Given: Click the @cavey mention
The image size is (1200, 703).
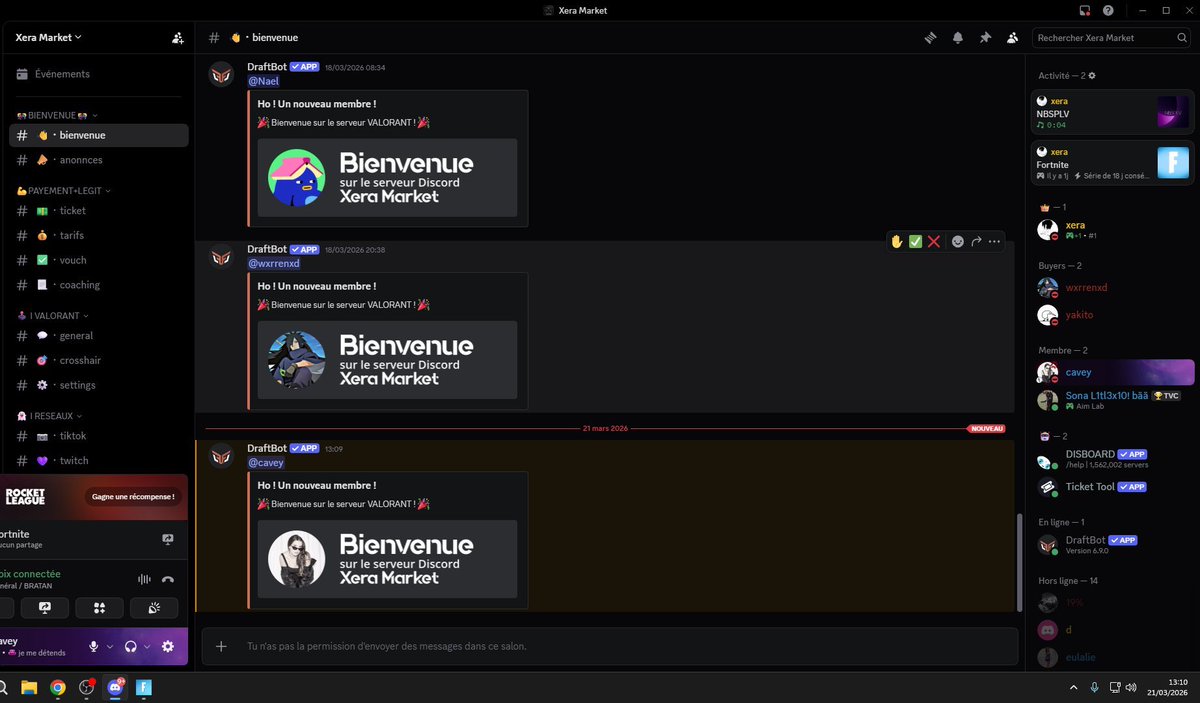Looking at the screenshot, I should tap(266, 463).
